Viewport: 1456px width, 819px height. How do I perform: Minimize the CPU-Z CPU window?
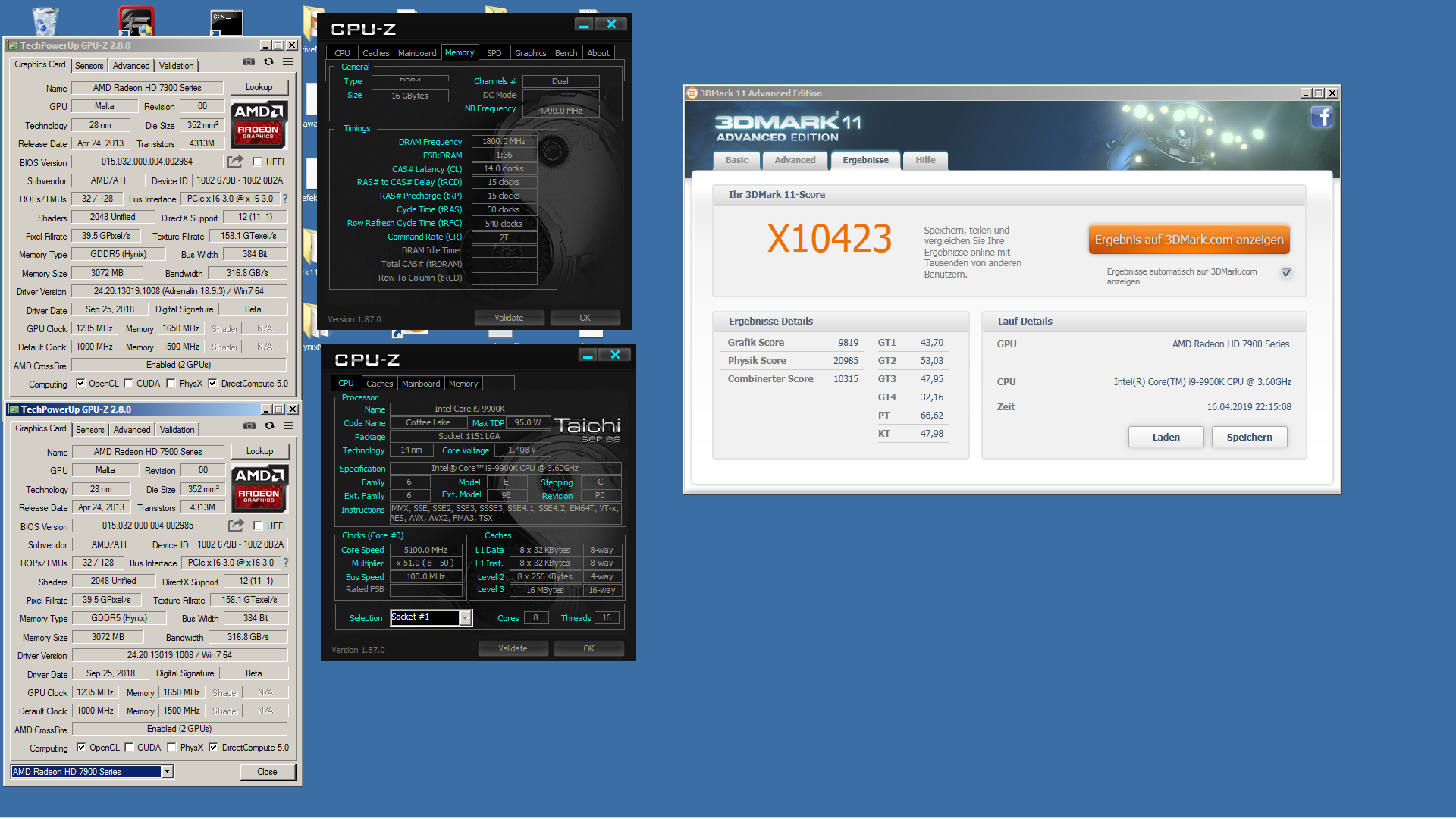[588, 356]
